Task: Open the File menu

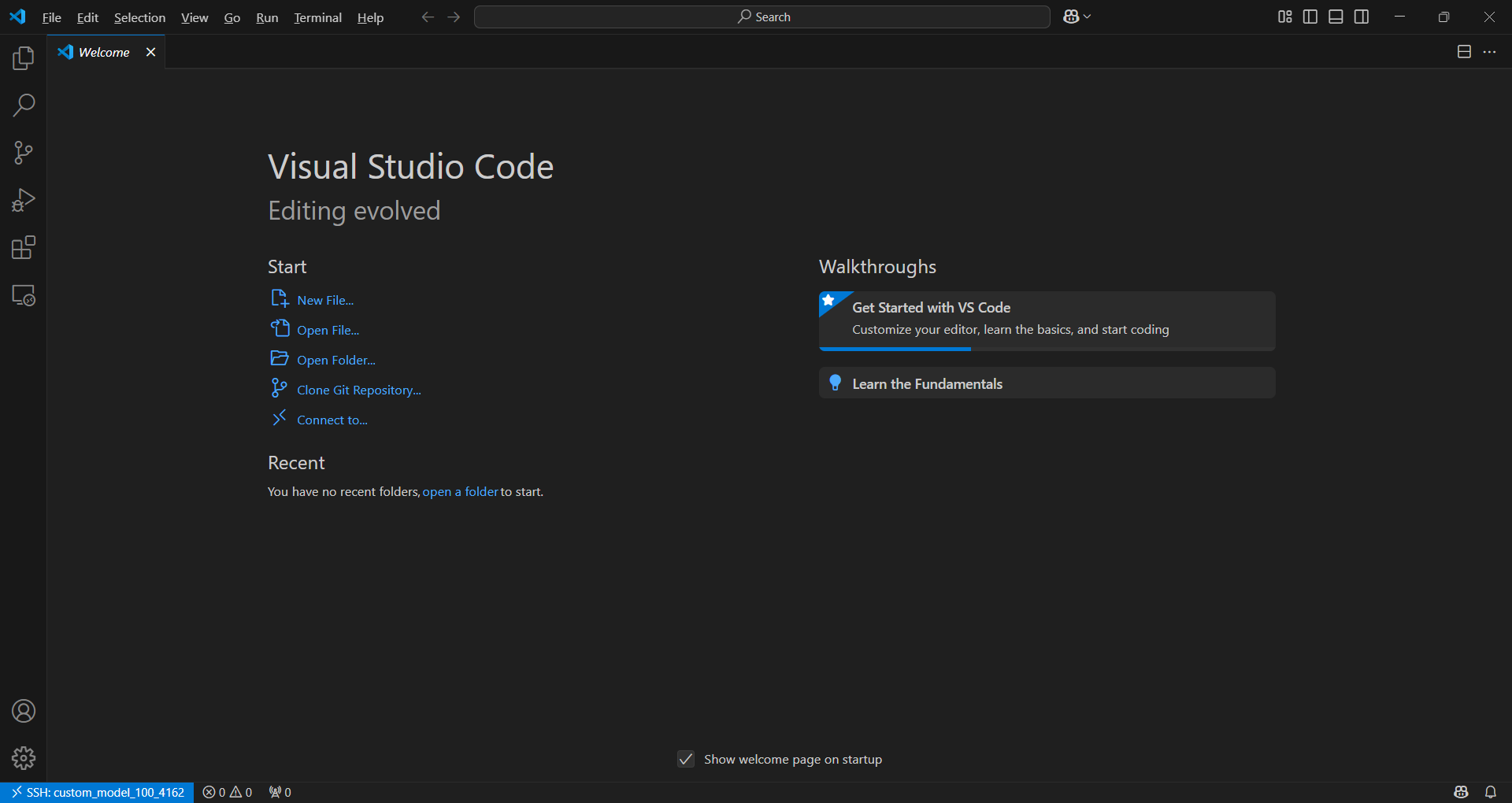Action: 52,17
